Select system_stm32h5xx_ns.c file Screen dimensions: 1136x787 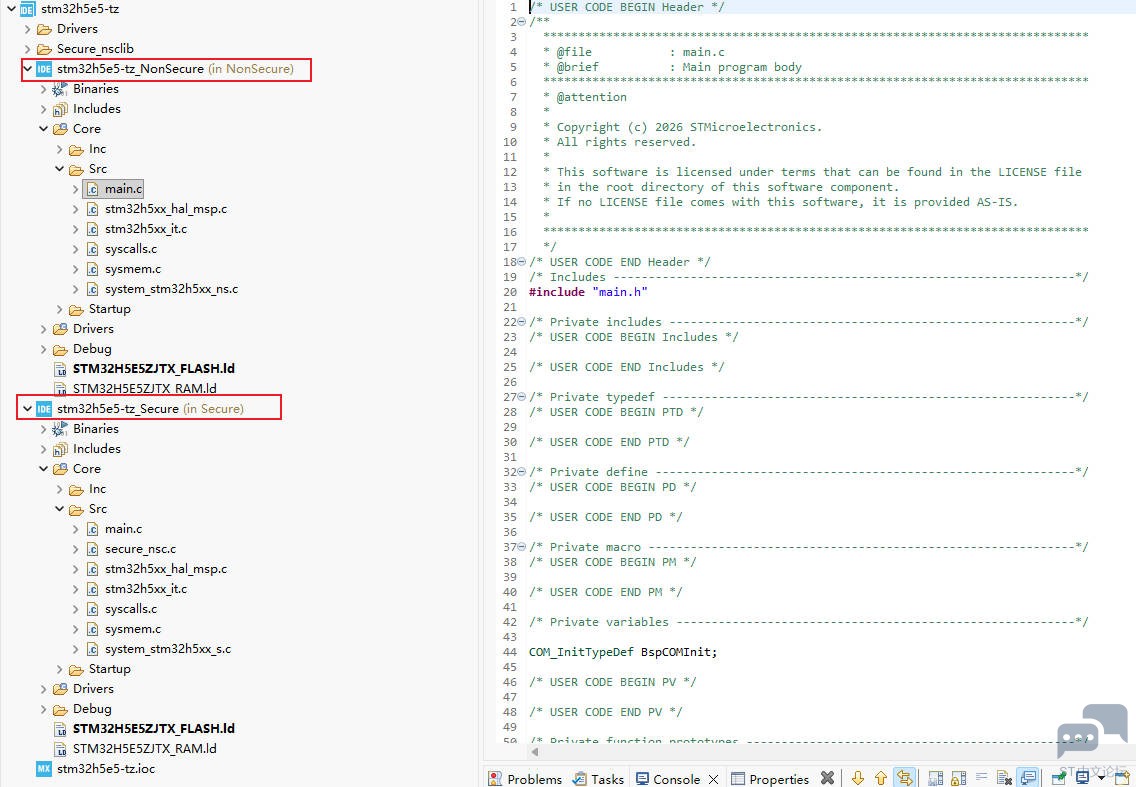pos(171,288)
